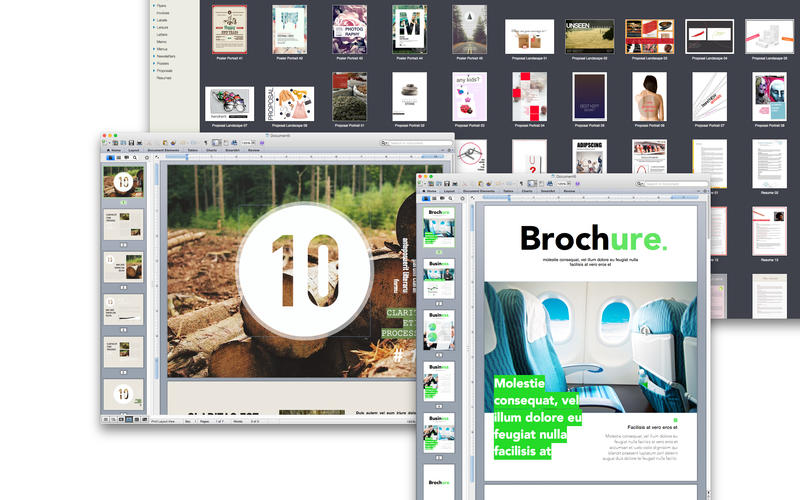Choose PROPOSAL clothing landscape template thumbnail

coord(289,104)
